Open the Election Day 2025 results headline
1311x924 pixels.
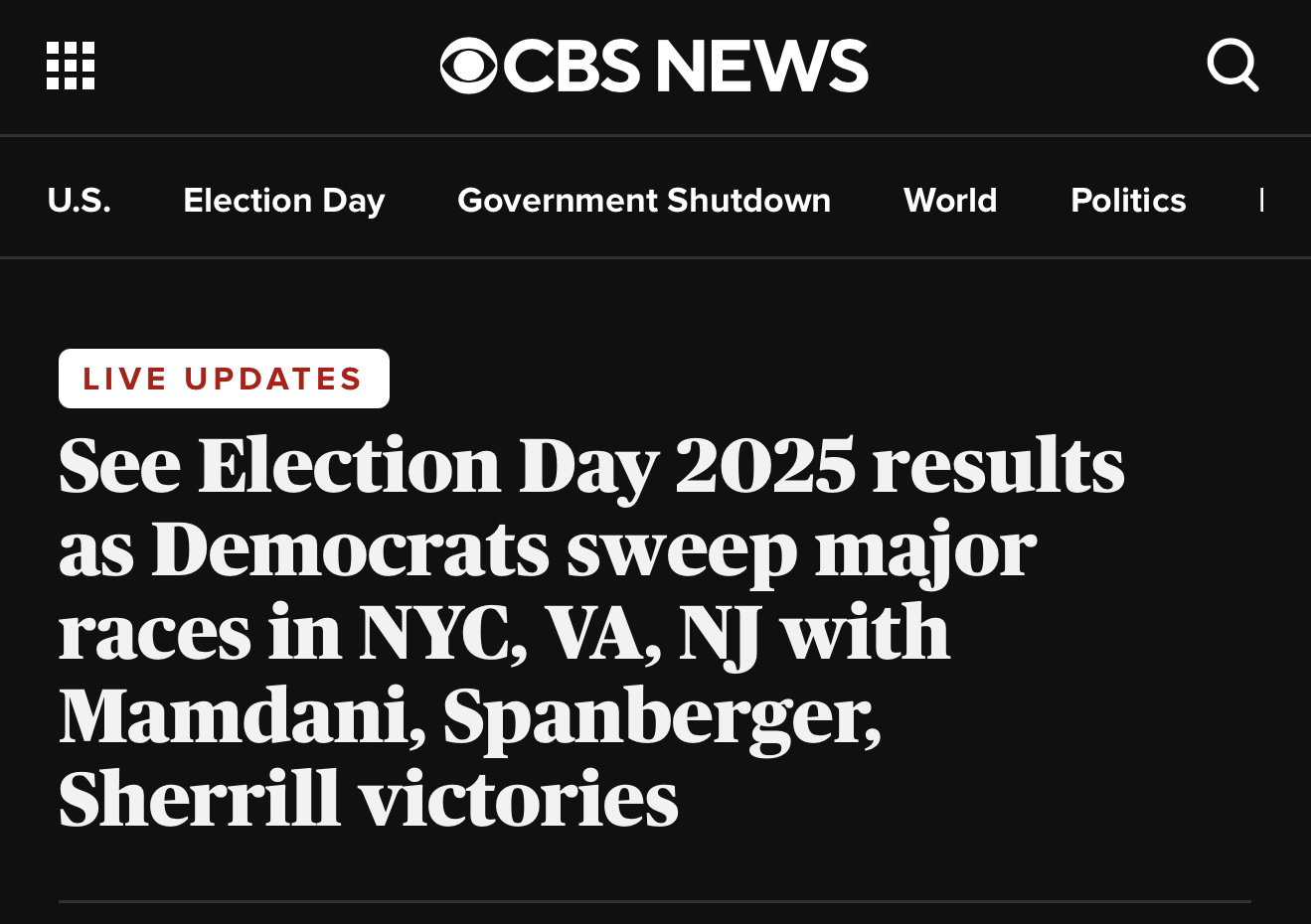(591, 632)
